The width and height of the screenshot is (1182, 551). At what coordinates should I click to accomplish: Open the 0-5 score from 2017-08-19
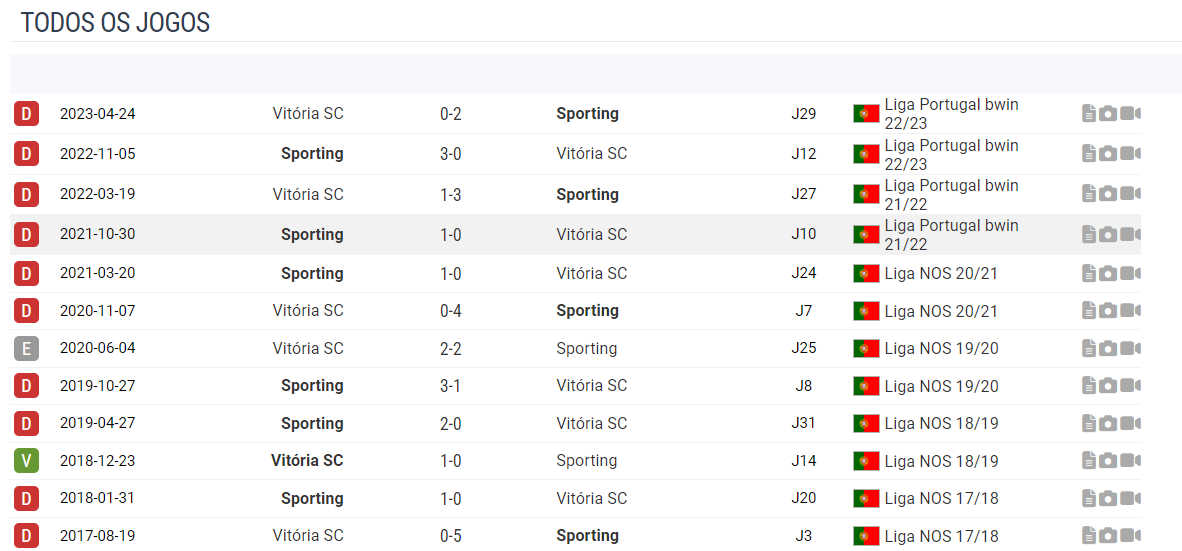(451, 536)
